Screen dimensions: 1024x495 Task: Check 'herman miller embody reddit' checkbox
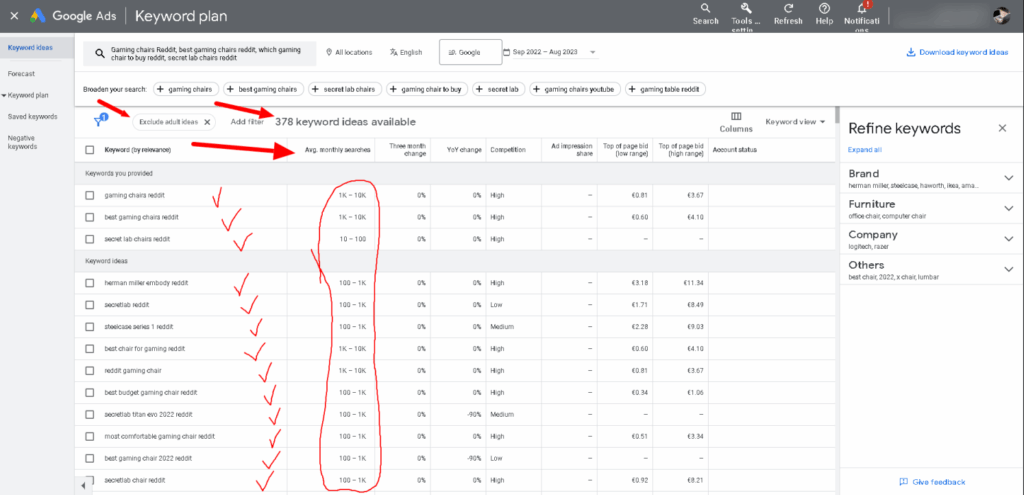point(89,283)
